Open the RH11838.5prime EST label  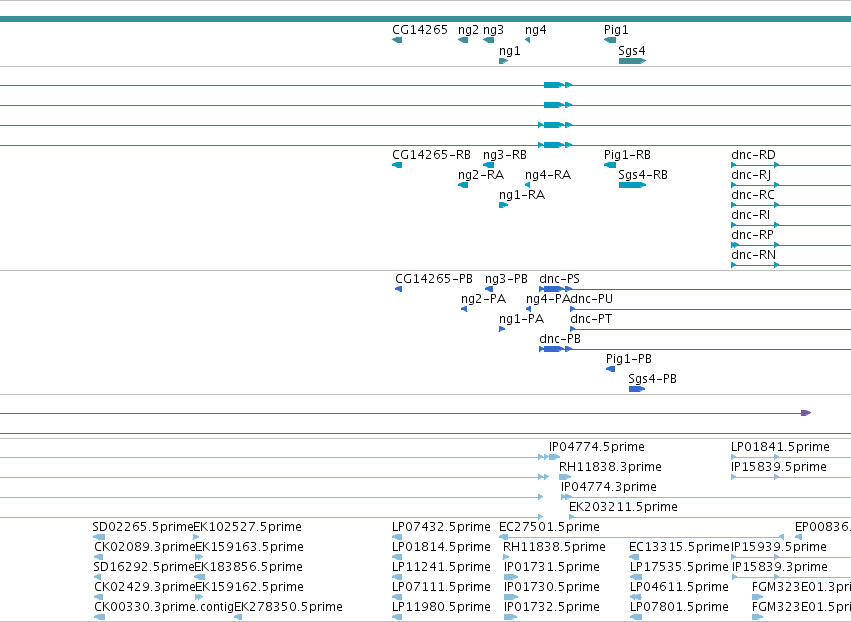point(554,547)
